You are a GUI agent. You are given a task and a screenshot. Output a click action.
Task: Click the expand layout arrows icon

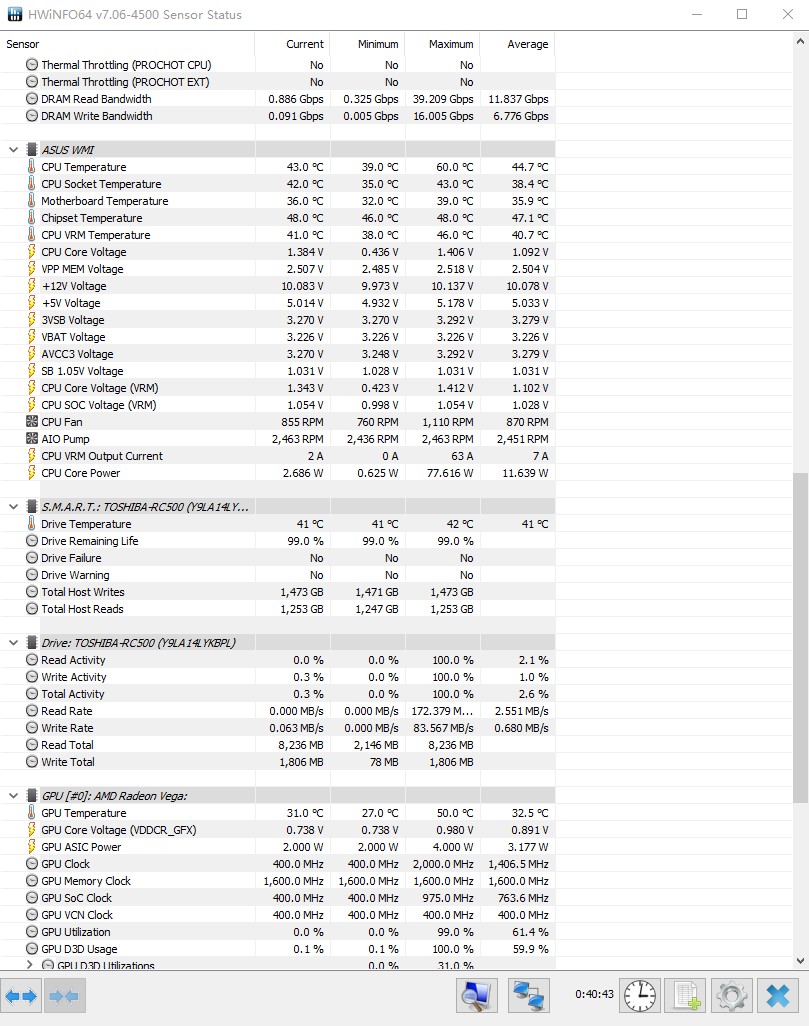coord(22,996)
